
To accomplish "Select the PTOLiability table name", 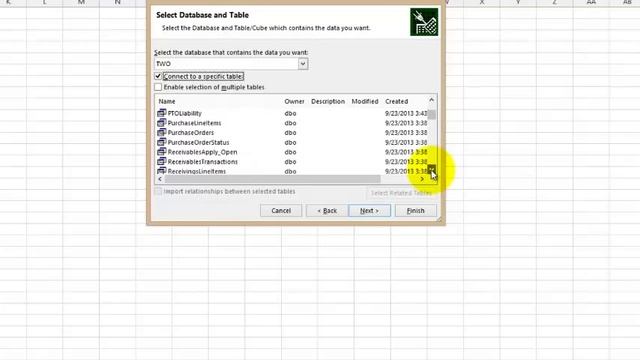I will 184,113.
